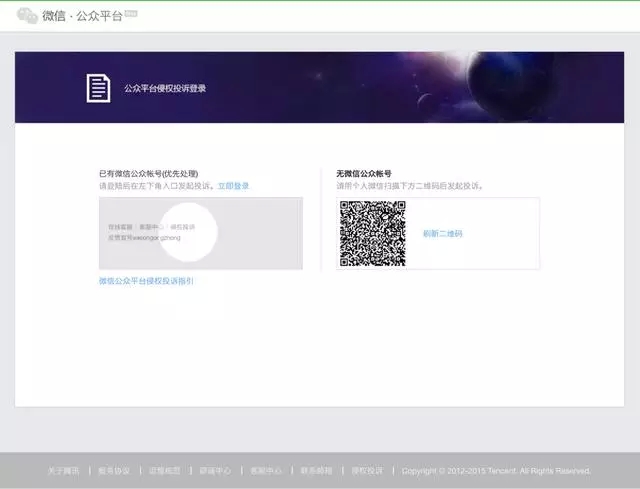This screenshot has height=489, width=640.
Task: Click the QR code image
Action: (372, 233)
